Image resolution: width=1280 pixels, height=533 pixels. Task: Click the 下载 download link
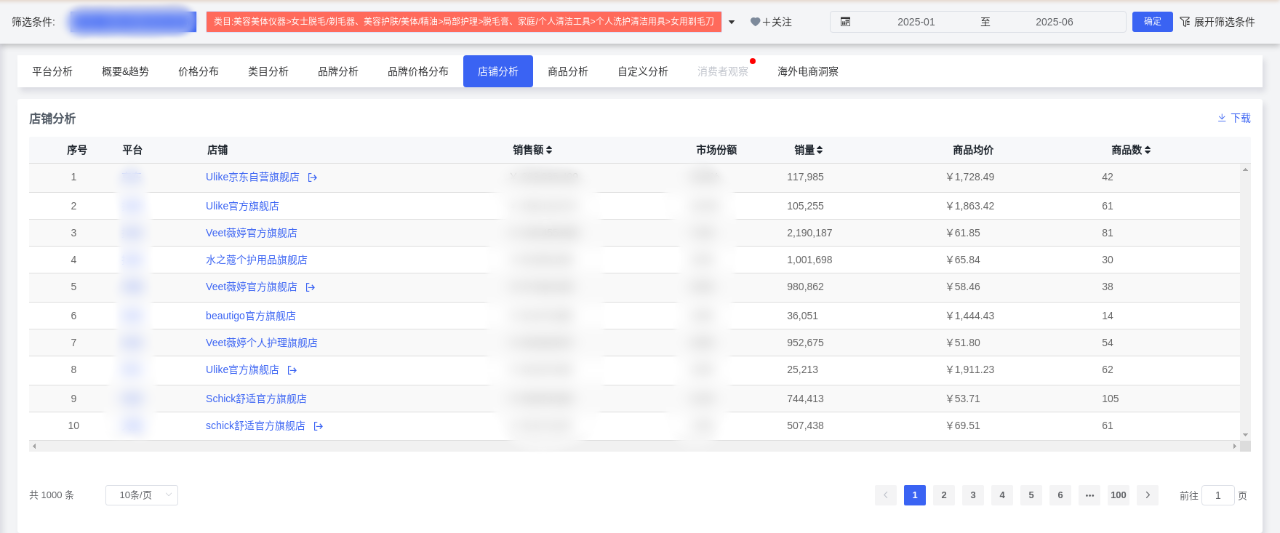[1234, 118]
